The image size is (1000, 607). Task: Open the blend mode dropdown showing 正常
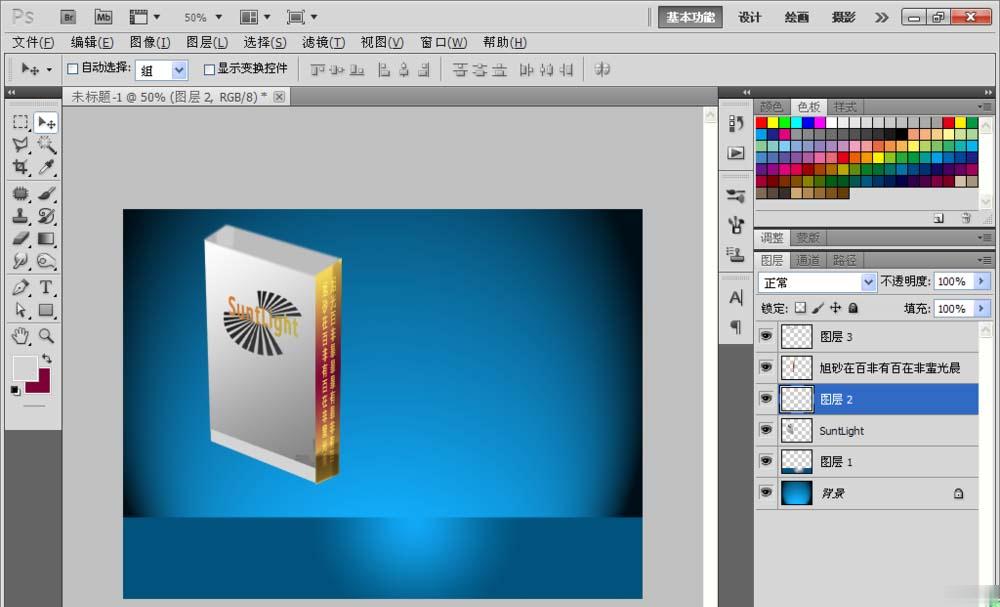coord(868,281)
